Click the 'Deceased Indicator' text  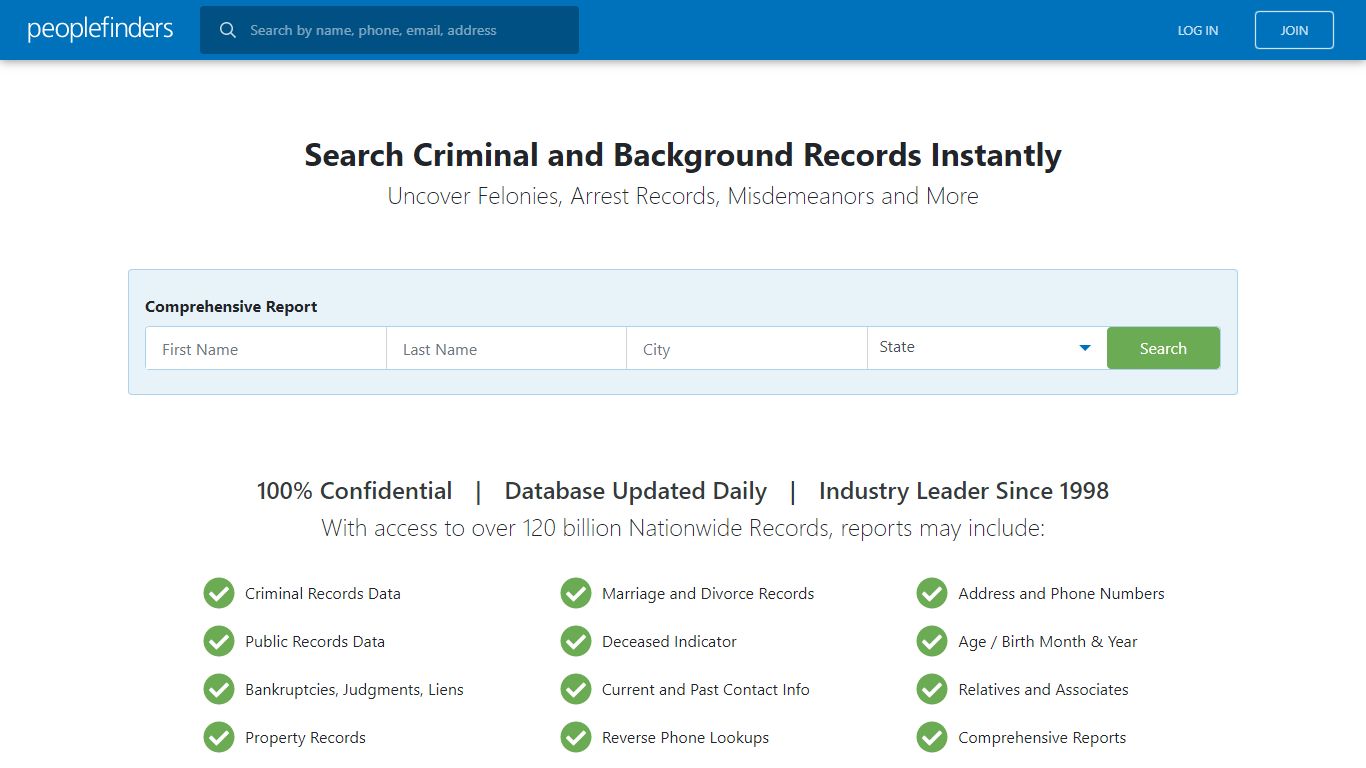pos(669,641)
